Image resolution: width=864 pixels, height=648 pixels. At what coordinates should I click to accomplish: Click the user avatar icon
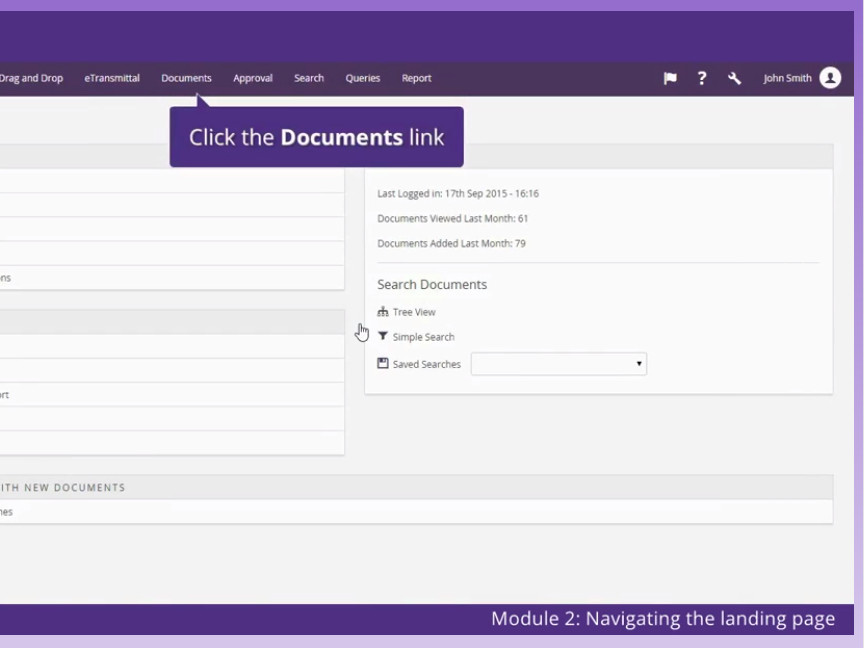[x=830, y=78]
